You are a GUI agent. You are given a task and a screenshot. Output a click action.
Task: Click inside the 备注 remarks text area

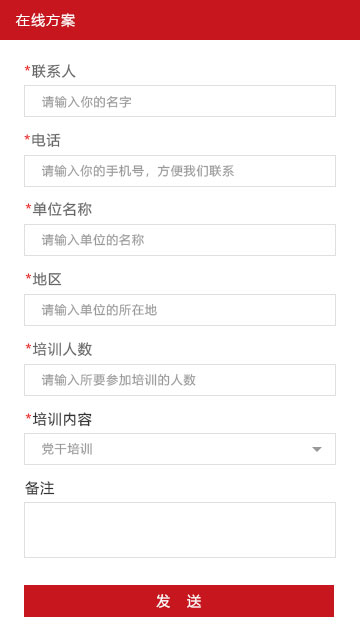pyautogui.click(x=180, y=530)
